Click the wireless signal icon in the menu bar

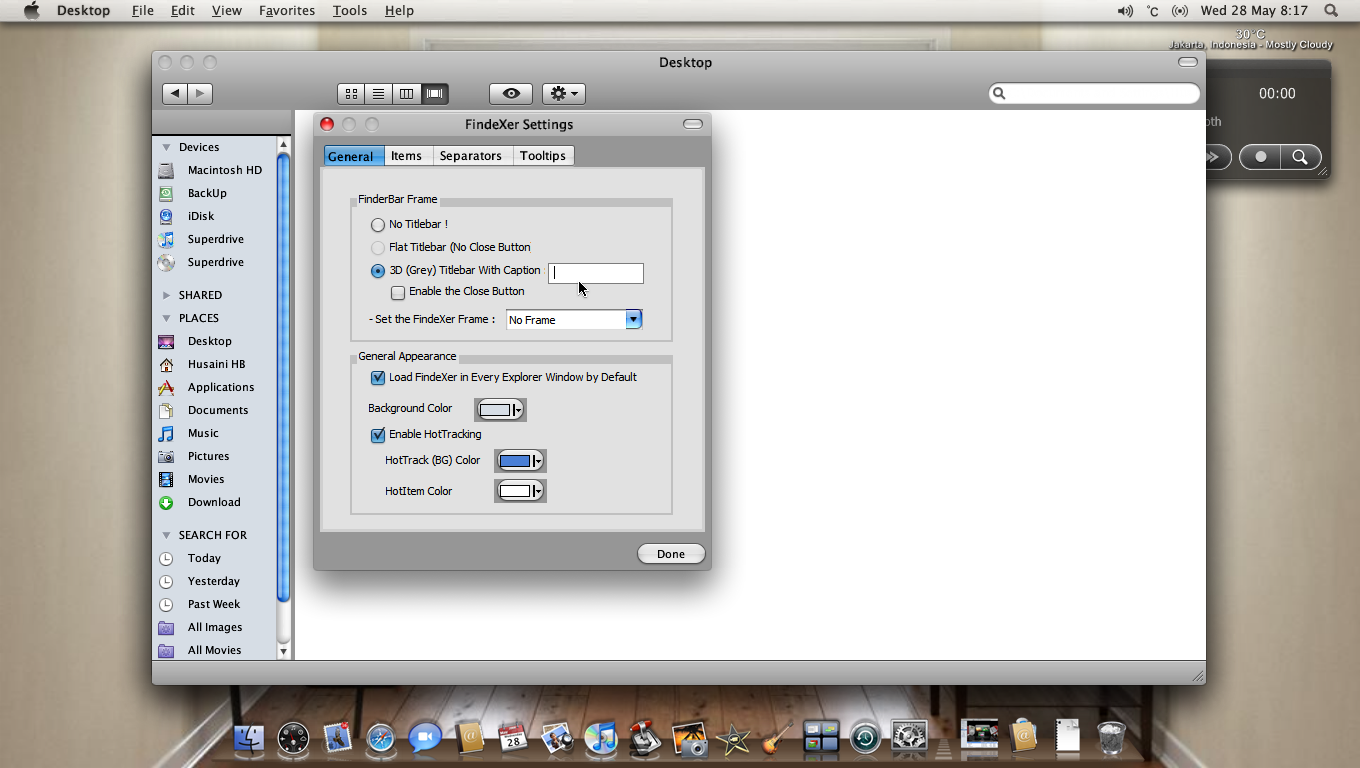click(x=1180, y=11)
